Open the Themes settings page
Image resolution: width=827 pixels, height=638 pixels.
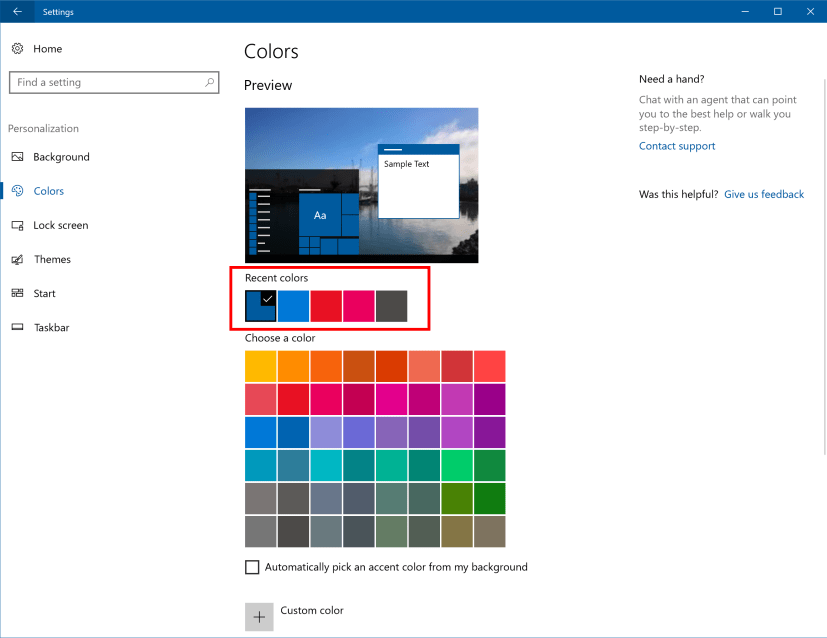click(x=54, y=259)
